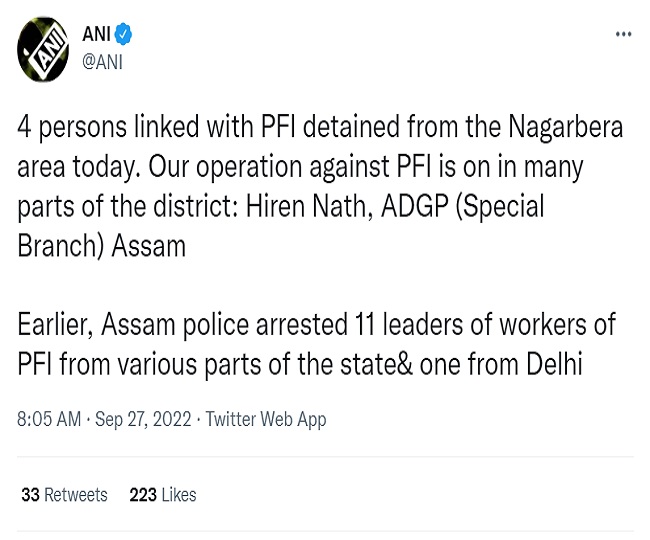Click the text ADGP (Special in the tweet
The image size is (650, 540).
463,206
